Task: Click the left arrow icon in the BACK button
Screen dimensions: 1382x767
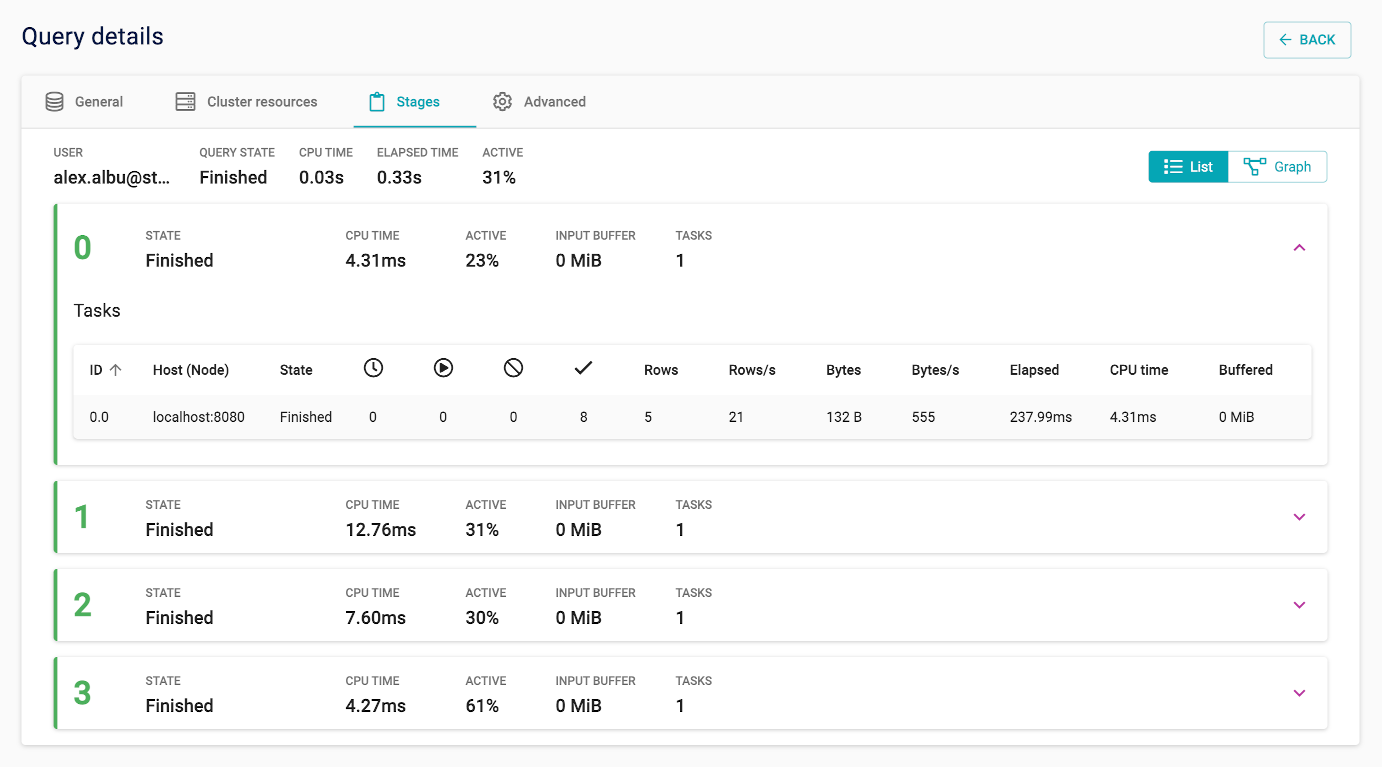Action: click(1287, 39)
